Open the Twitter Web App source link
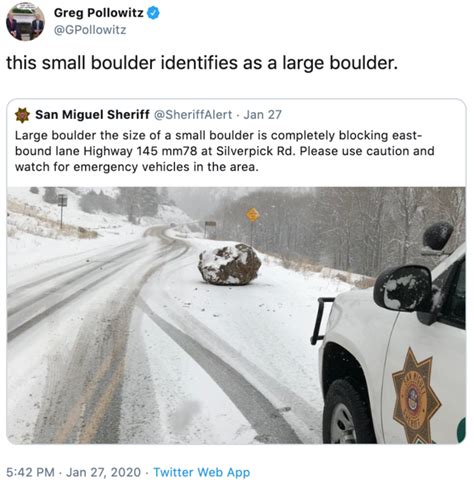Viewport: 474px width, 485px height. (x=202, y=472)
